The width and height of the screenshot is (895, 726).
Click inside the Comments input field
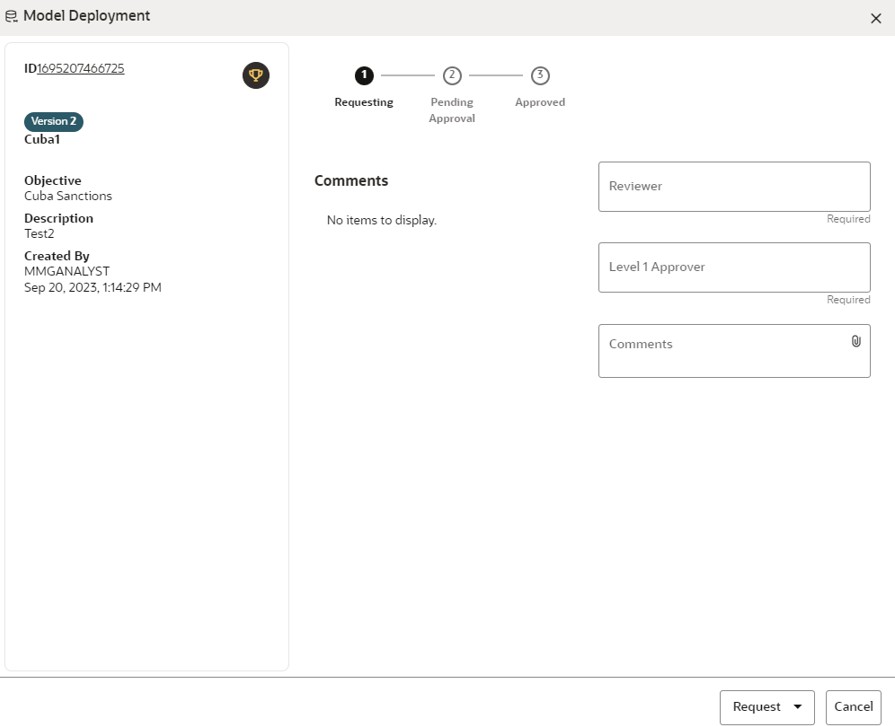pyautogui.click(x=720, y=350)
